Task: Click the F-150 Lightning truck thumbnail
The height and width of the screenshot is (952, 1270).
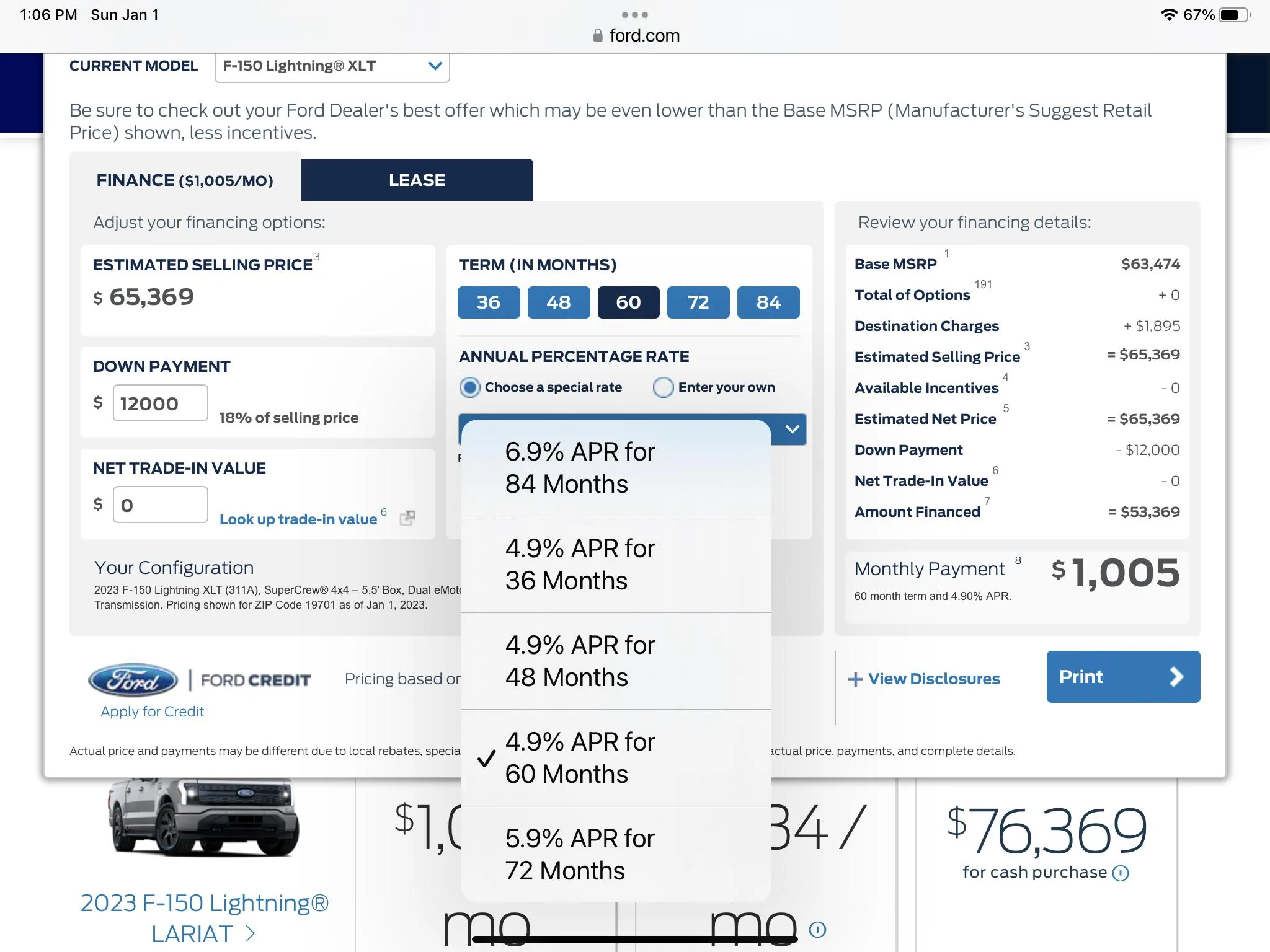Action: (203, 818)
